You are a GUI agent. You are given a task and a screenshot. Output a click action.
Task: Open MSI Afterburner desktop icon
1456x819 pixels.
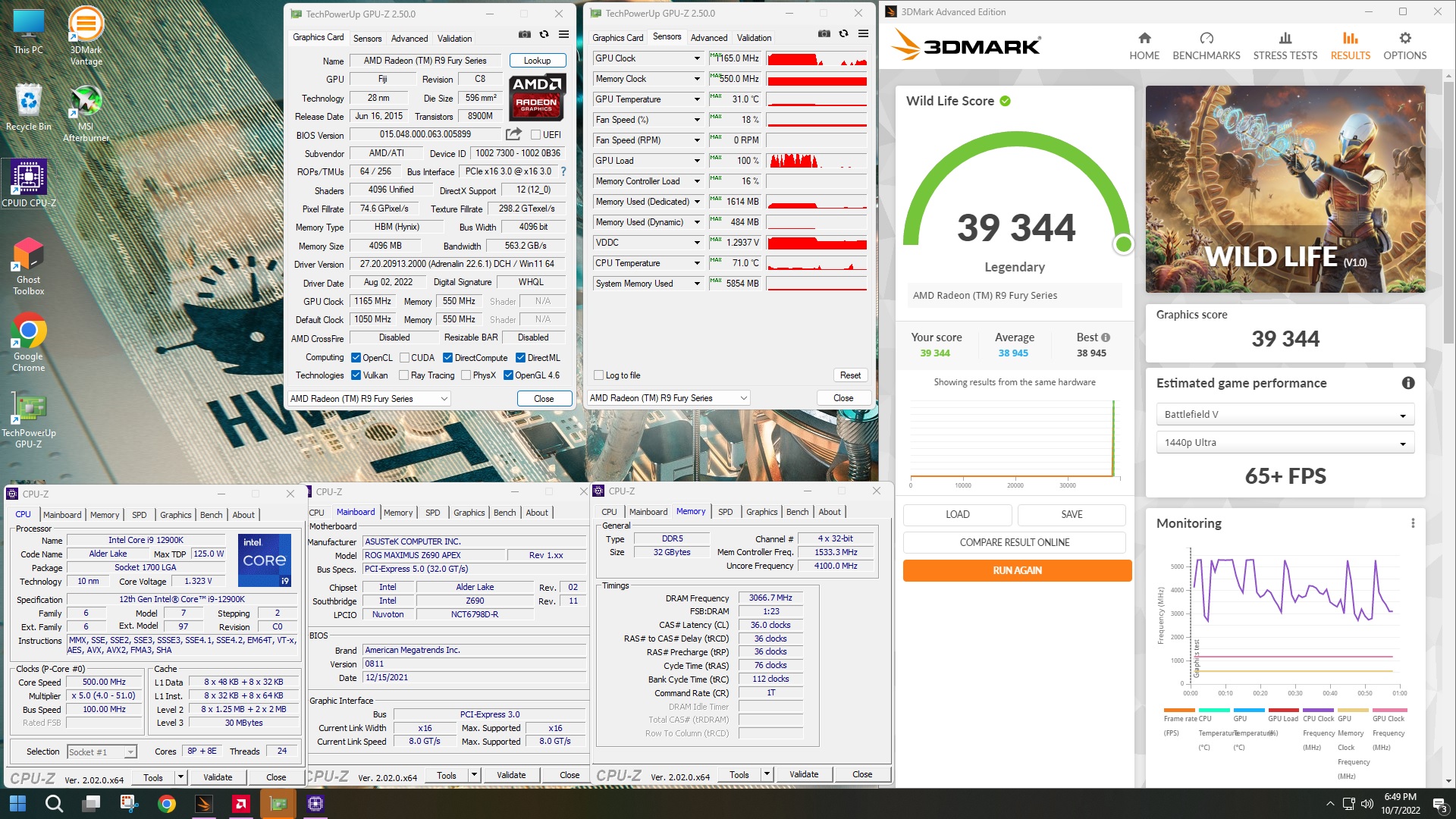click(86, 112)
